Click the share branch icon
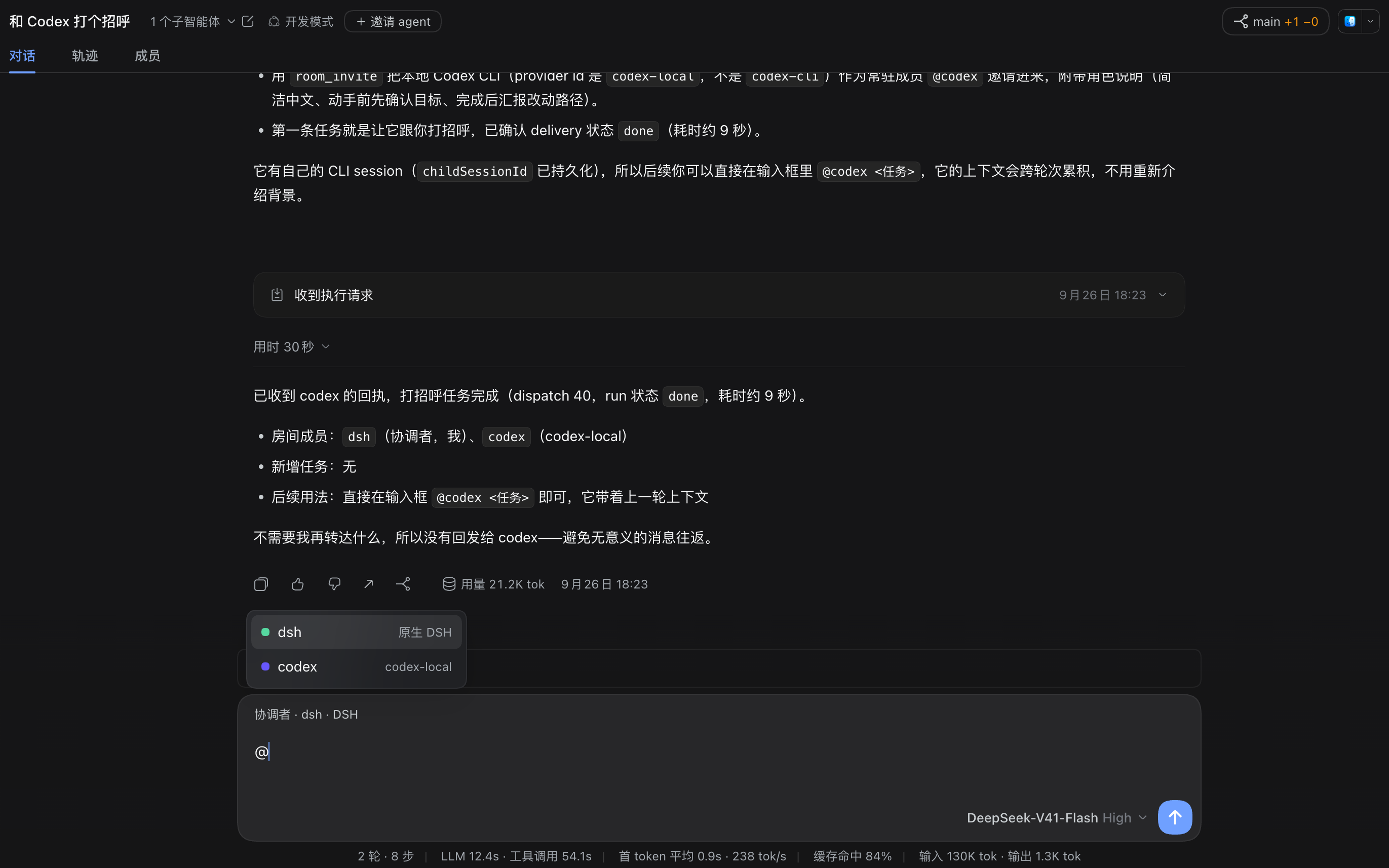Image resolution: width=1389 pixels, height=868 pixels. point(403,584)
